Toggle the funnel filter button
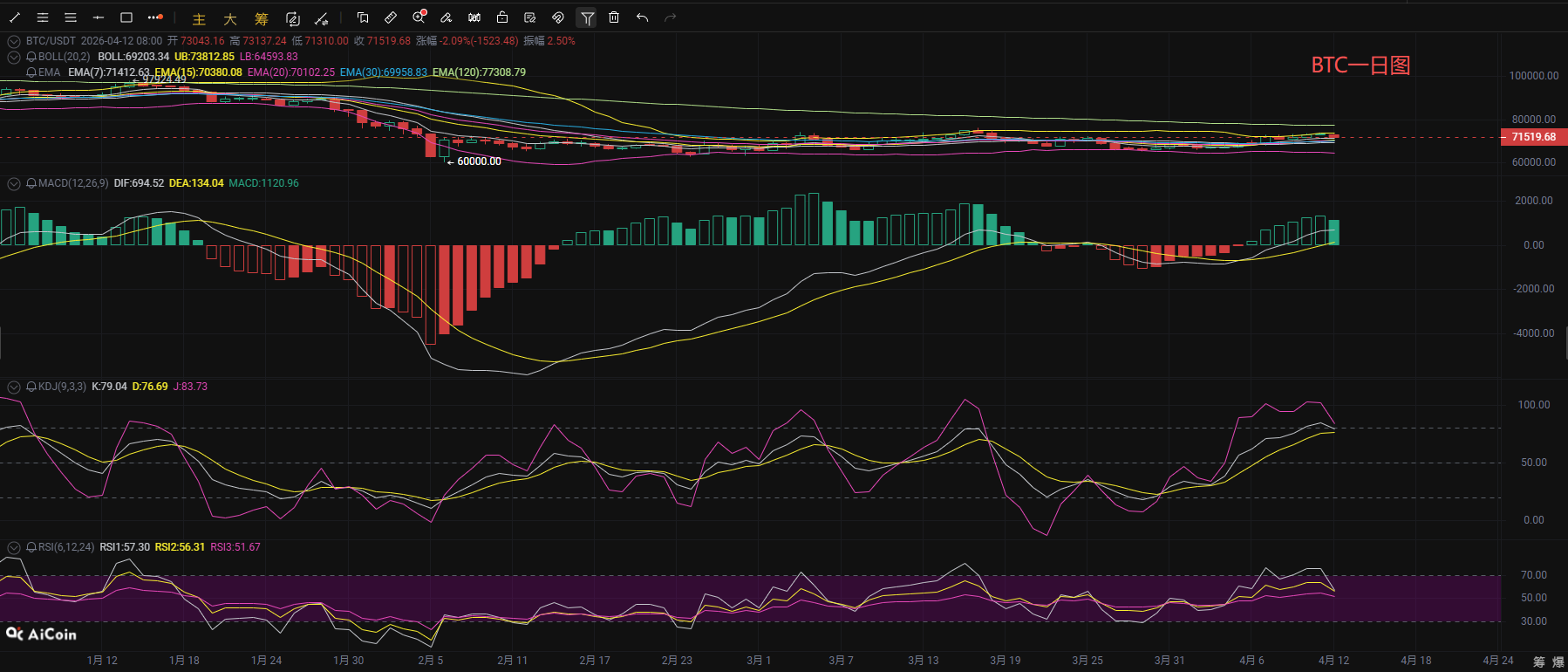1568x672 pixels. tap(587, 17)
